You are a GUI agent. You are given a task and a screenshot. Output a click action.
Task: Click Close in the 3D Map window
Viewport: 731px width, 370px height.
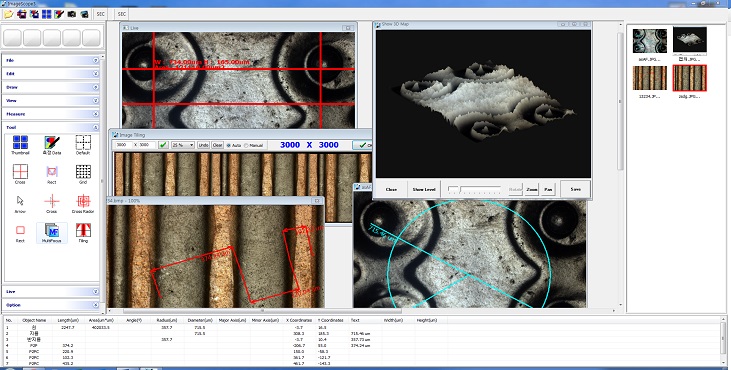(x=391, y=190)
